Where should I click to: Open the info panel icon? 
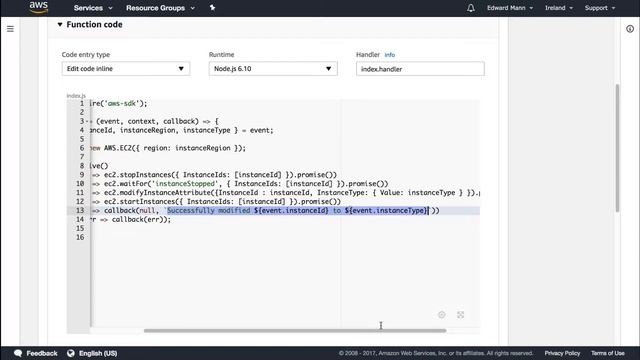630,29
